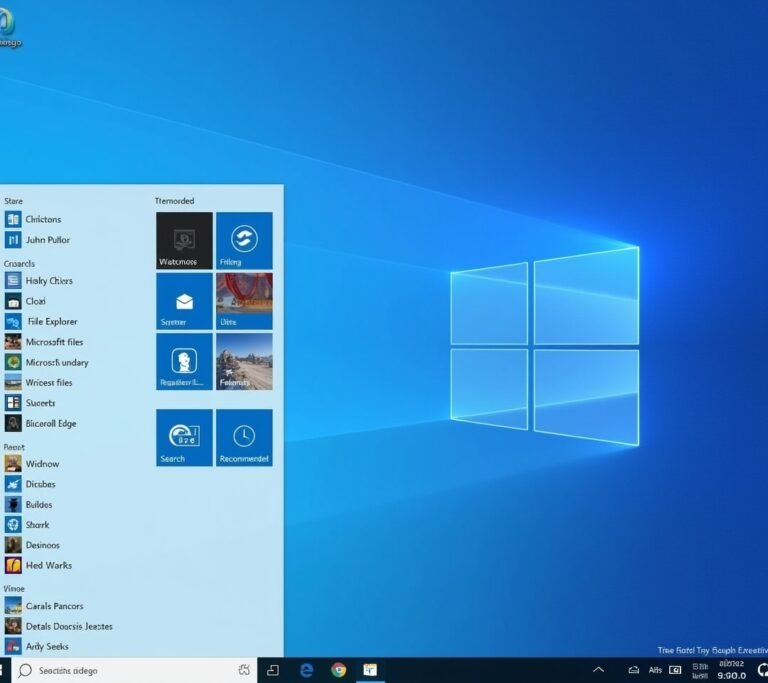The height and width of the screenshot is (683, 768).
Task: Open the dark Watcmoss tile
Action: pos(184,241)
